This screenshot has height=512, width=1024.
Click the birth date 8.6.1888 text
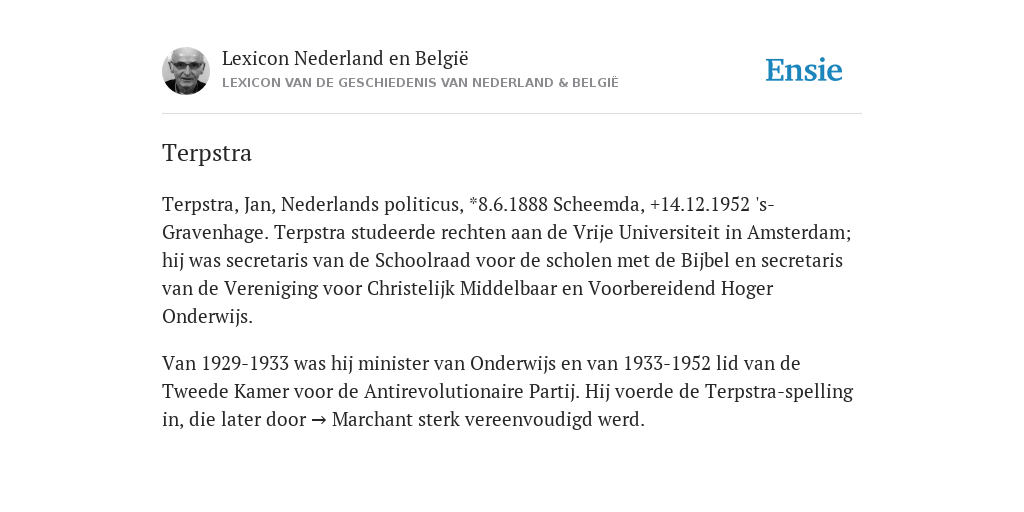[x=513, y=204]
